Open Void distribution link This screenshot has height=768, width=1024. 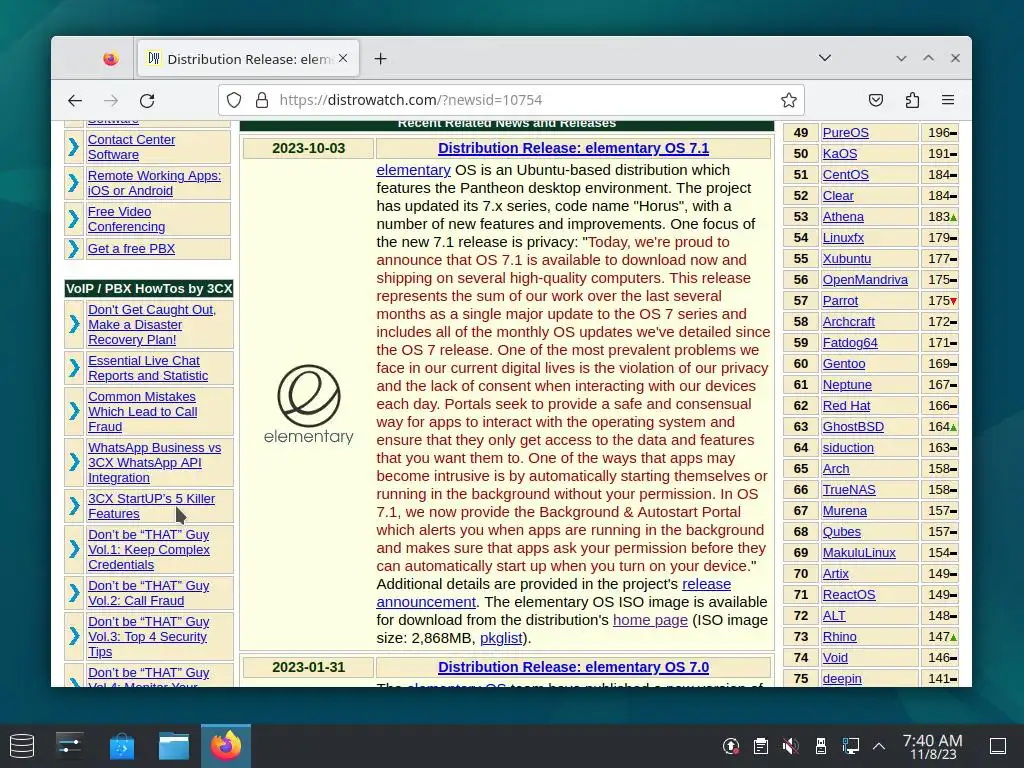(835, 658)
